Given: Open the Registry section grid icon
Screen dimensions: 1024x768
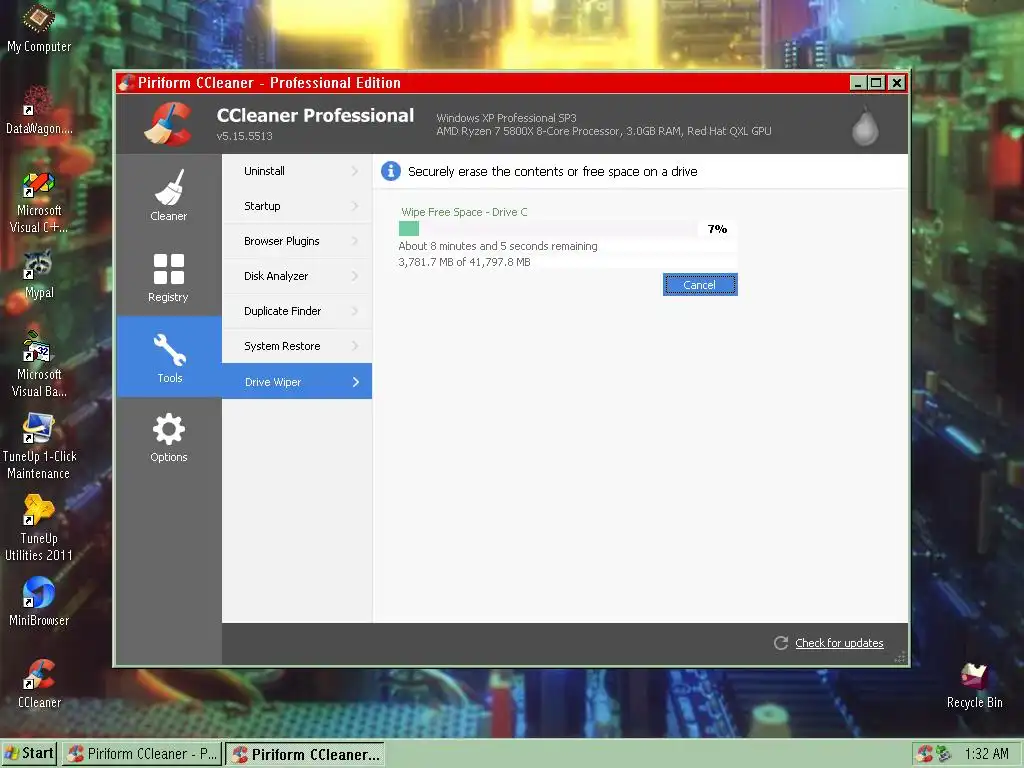Looking at the screenshot, I should click(x=168, y=268).
